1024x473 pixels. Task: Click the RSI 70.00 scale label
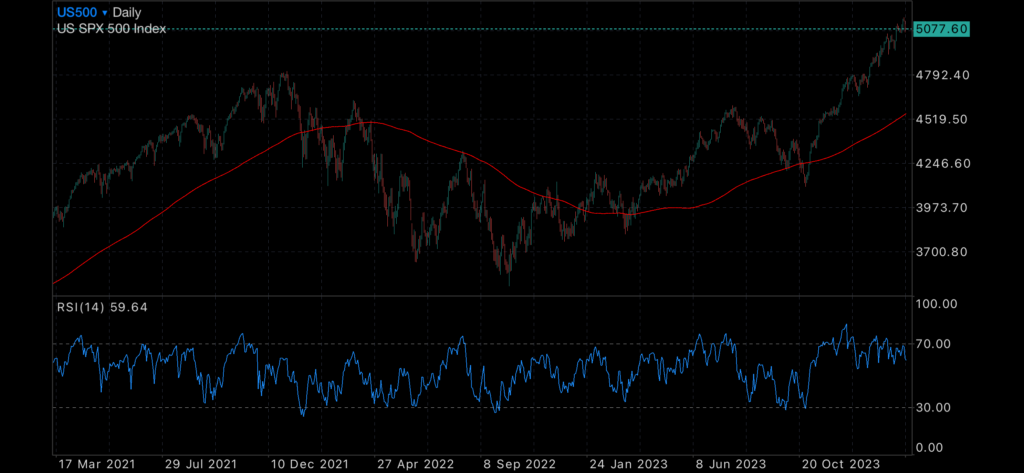pyautogui.click(x=934, y=344)
